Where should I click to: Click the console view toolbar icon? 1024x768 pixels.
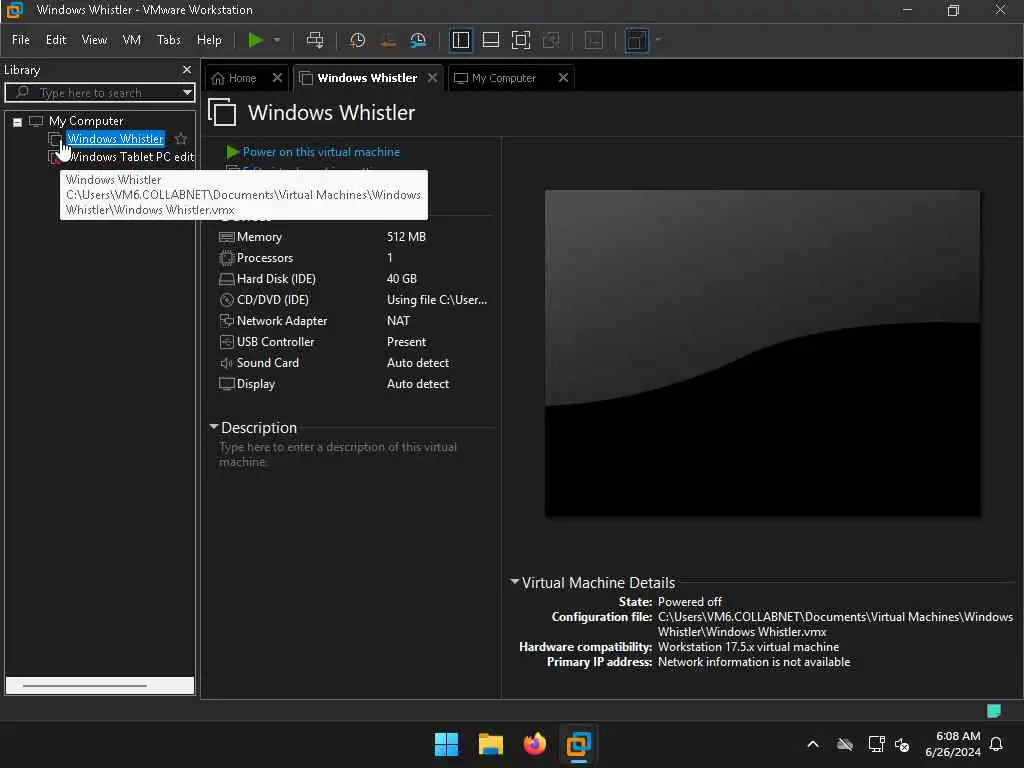pyautogui.click(x=594, y=40)
